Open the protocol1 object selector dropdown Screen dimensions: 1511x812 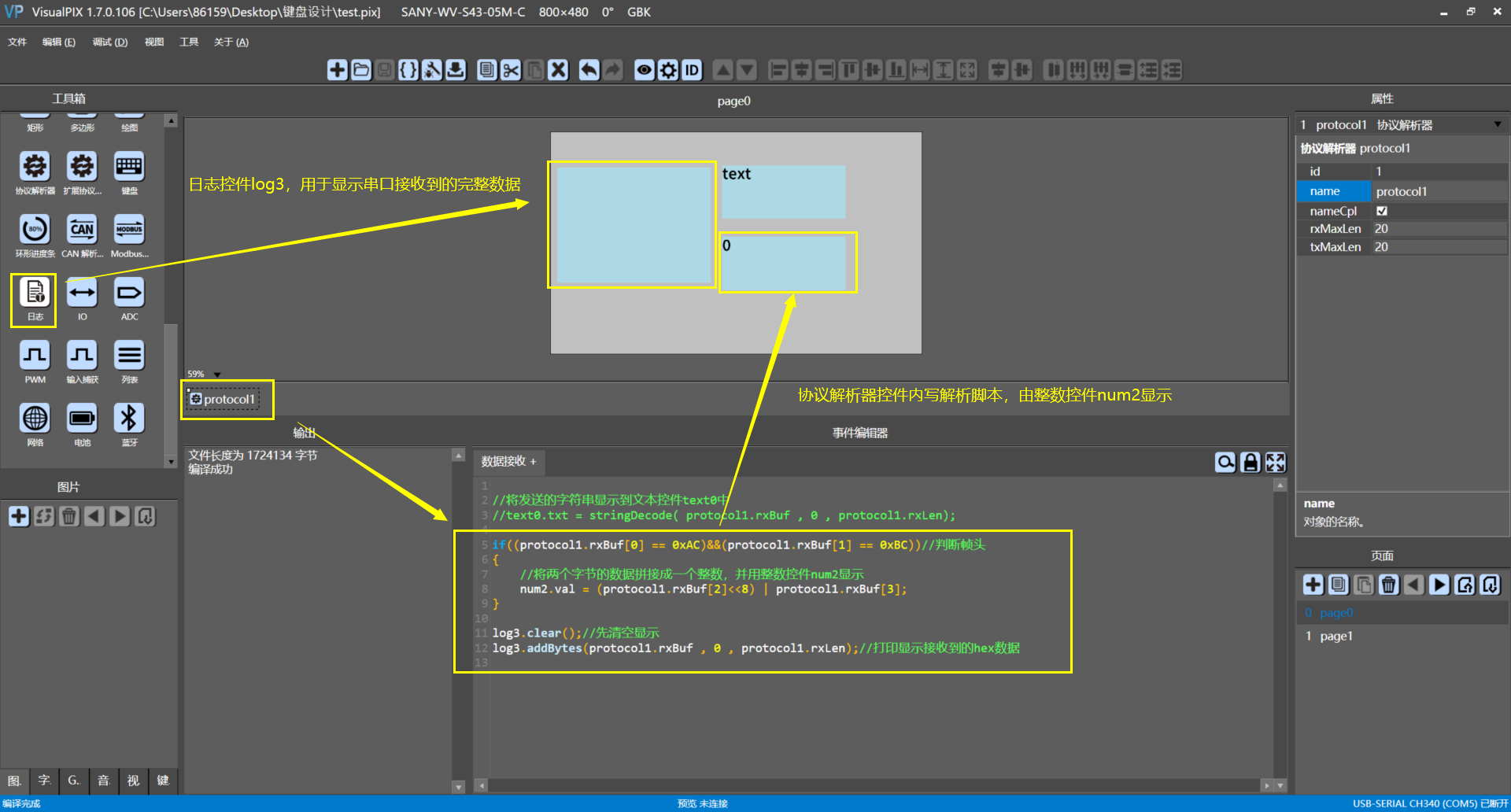tap(1498, 124)
